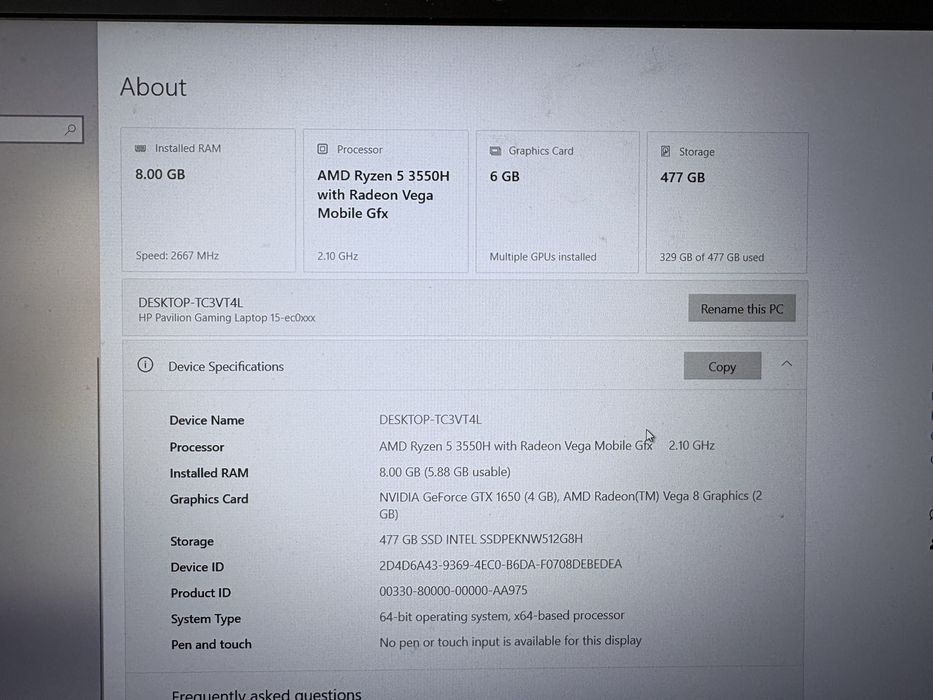Click the Graphics Card row label in specifications
Screen dimensions: 933x700
pyautogui.click(x=209, y=499)
